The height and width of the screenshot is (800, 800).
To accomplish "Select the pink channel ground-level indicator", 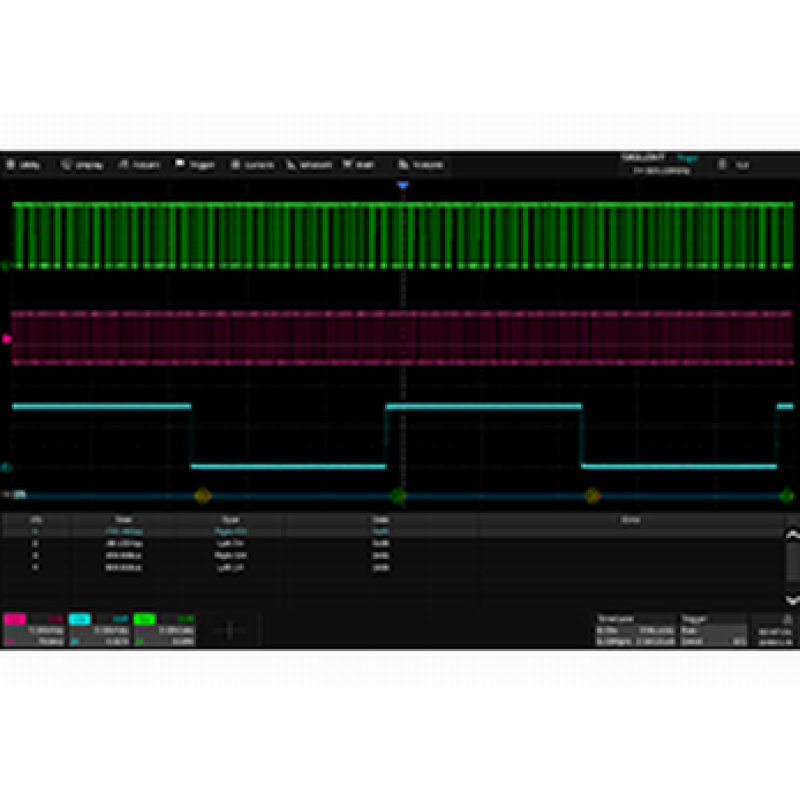I will coord(6,340).
